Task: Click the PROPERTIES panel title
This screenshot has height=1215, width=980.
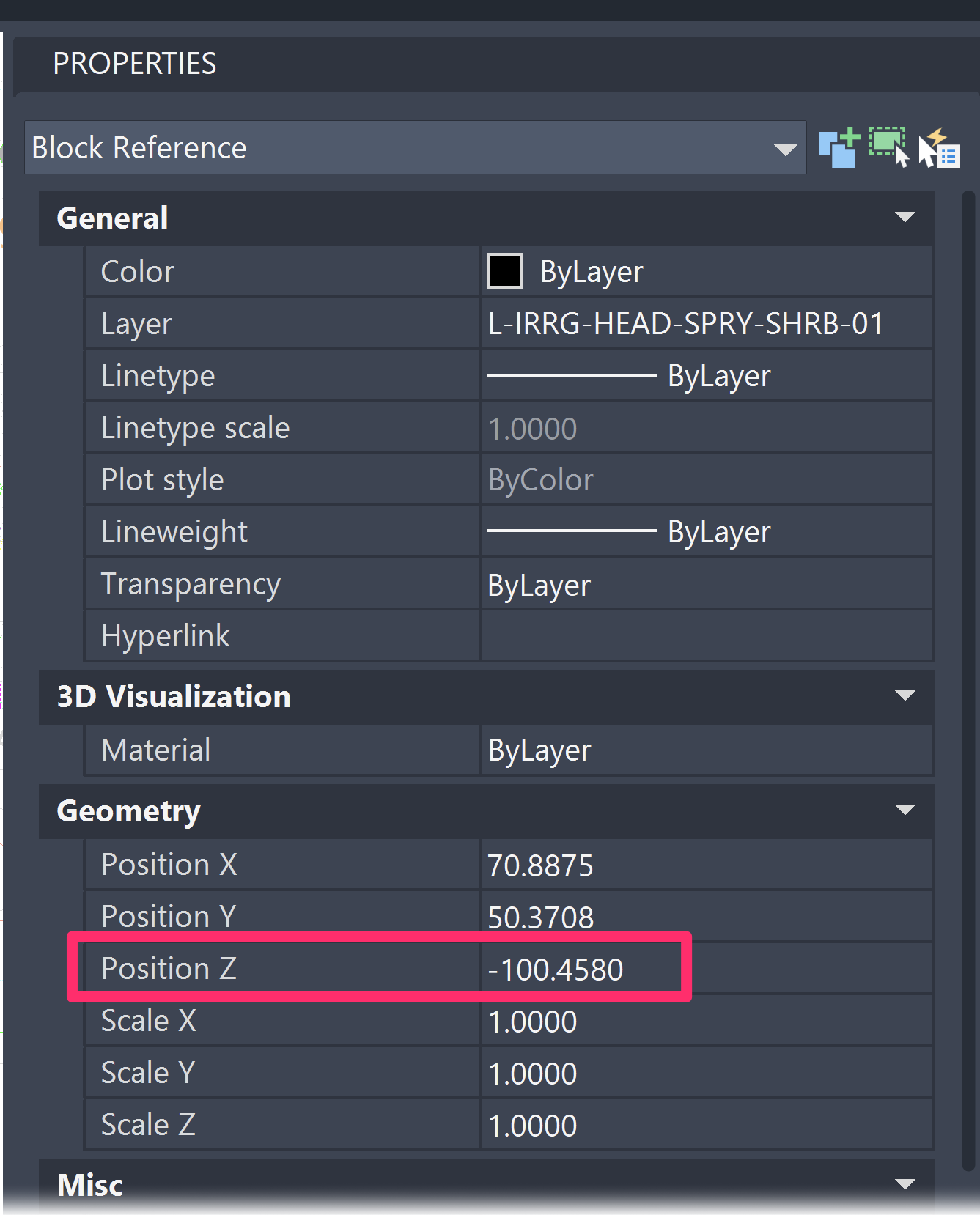Action: coord(134,64)
